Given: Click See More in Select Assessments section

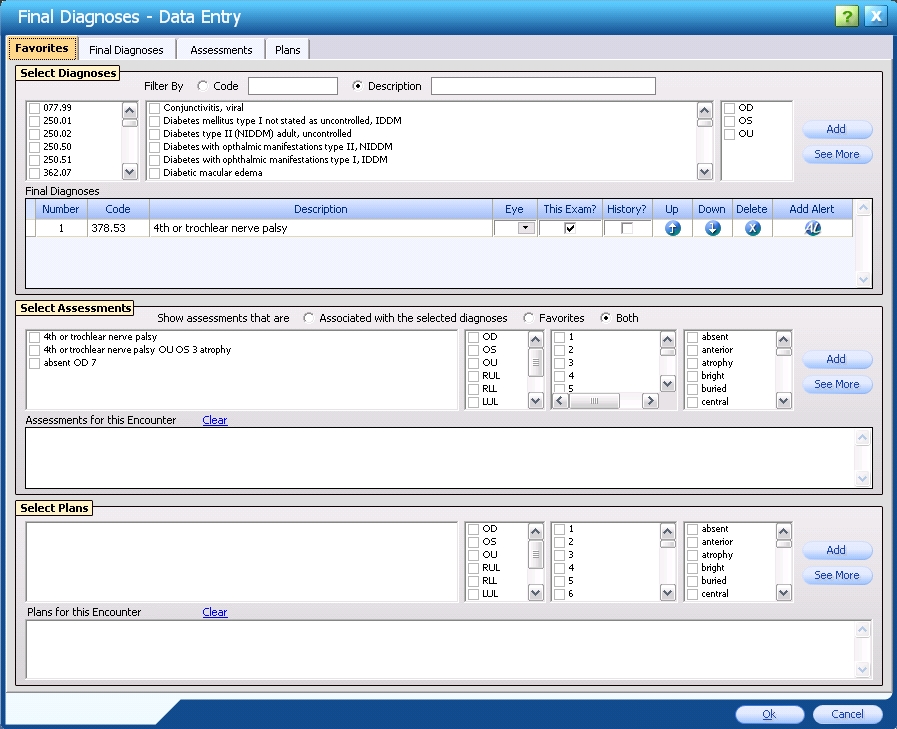Looking at the screenshot, I should 837,385.
